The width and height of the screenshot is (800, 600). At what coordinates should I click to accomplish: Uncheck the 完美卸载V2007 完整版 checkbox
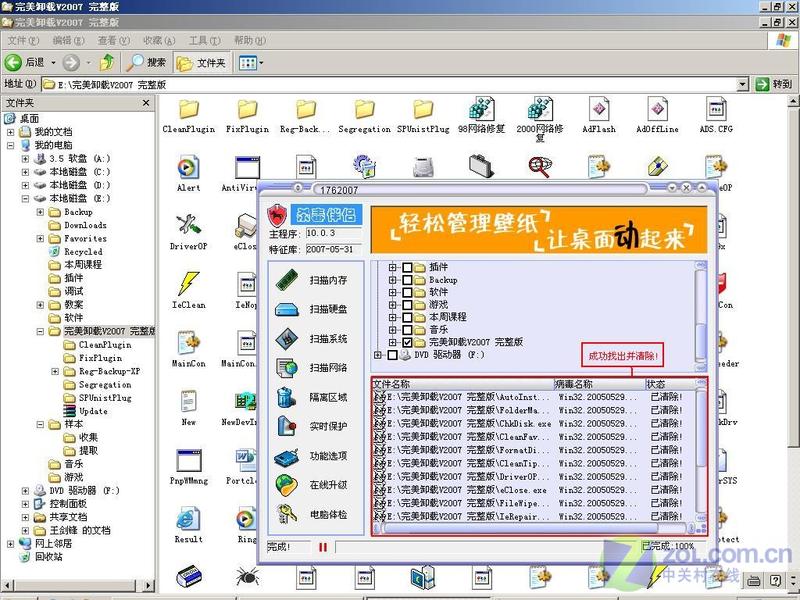tap(407, 342)
